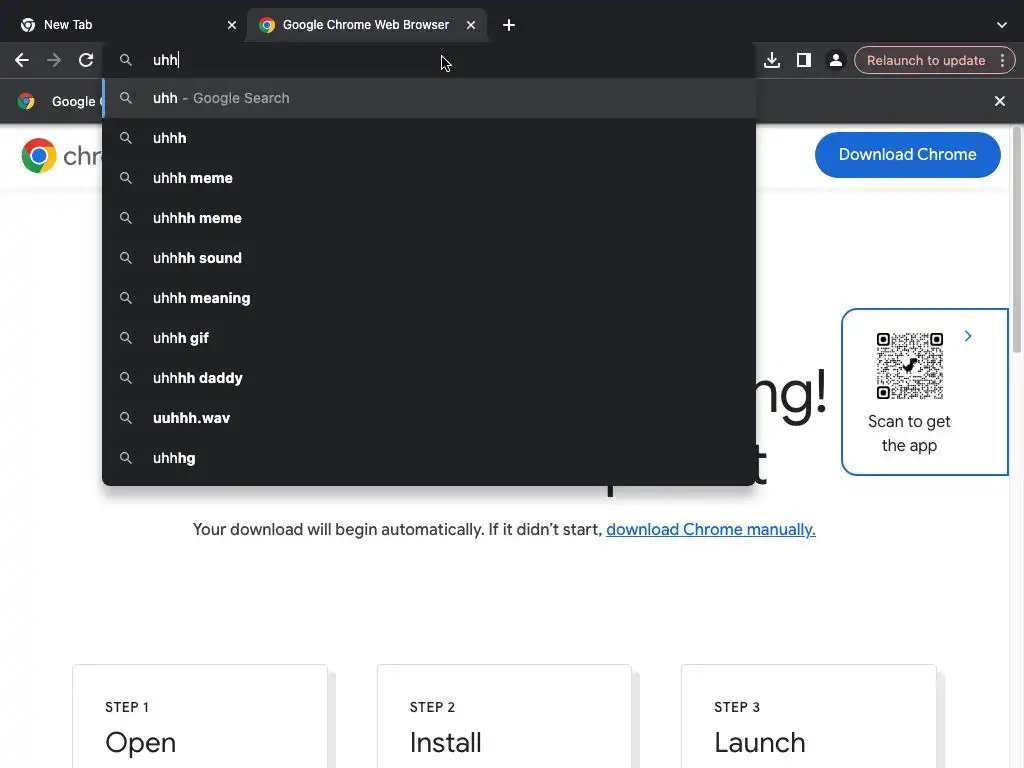The width and height of the screenshot is (1024, 768).
Task: Close the New Tab tab
Action: point(232,25)
